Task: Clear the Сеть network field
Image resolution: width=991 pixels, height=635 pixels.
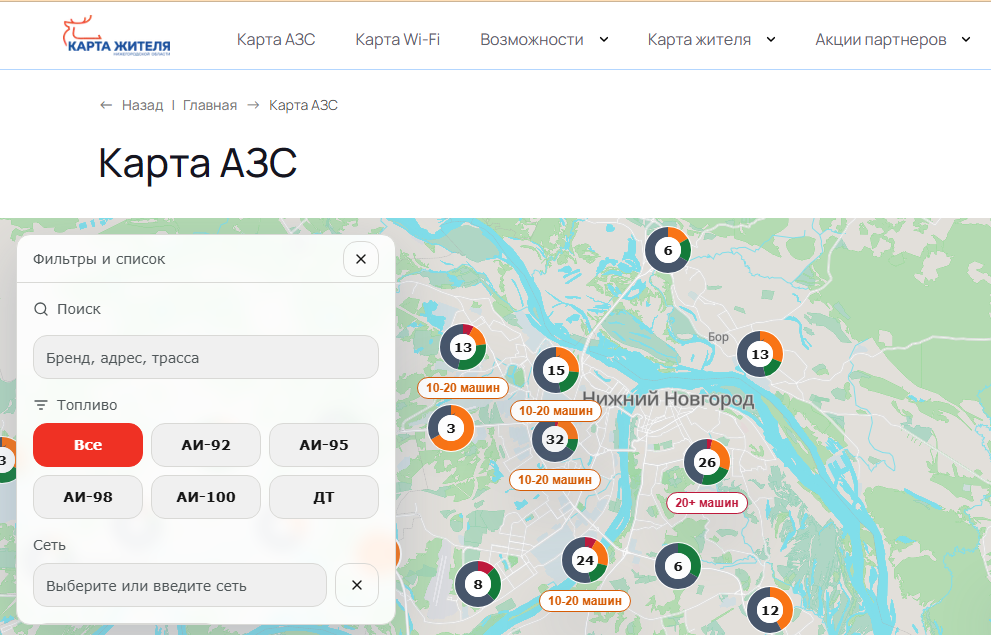Action: 357,585
